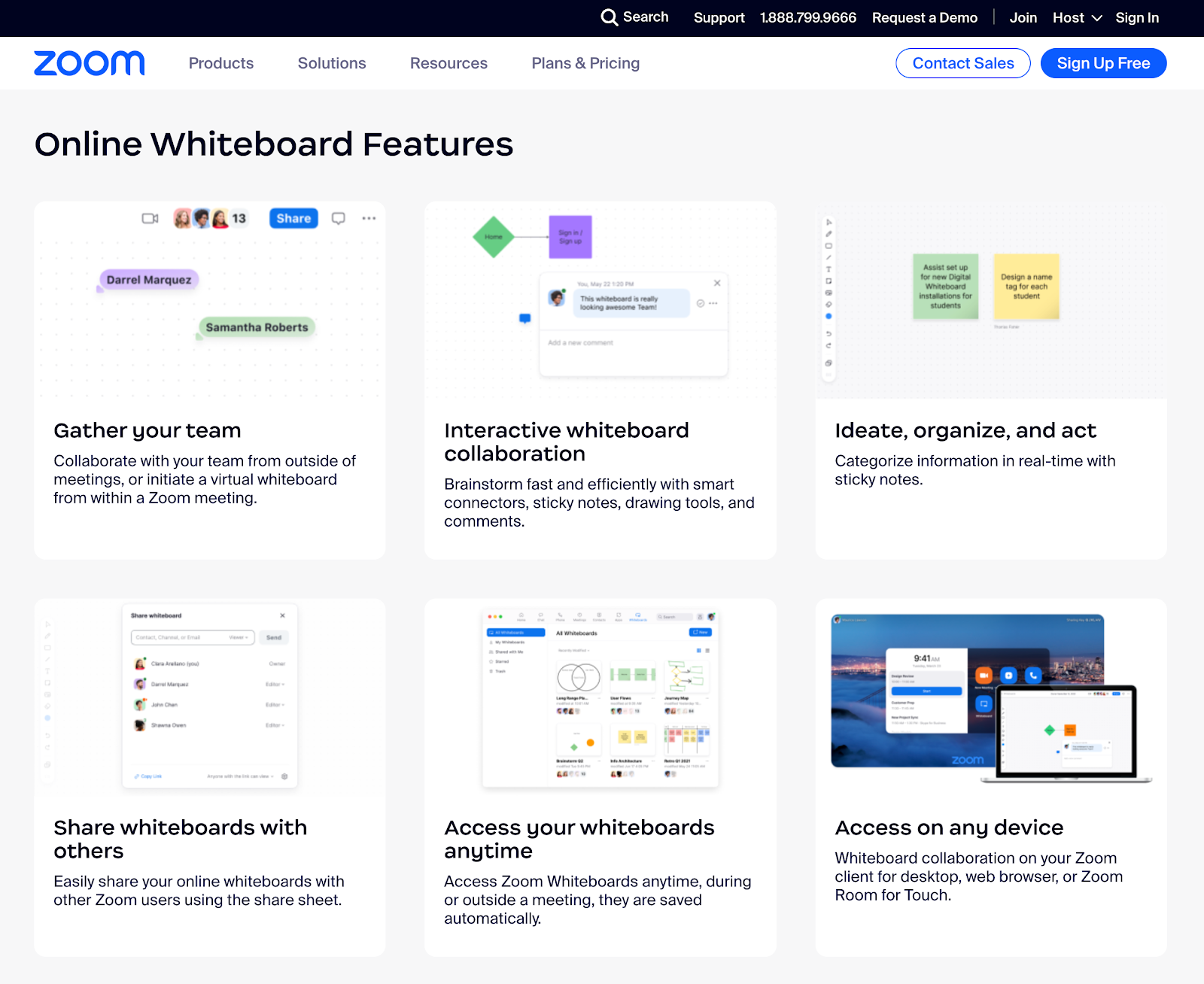
Task: Choose the pencil draw tool in the whiteboard toolbar
Action: pos(829,234)
